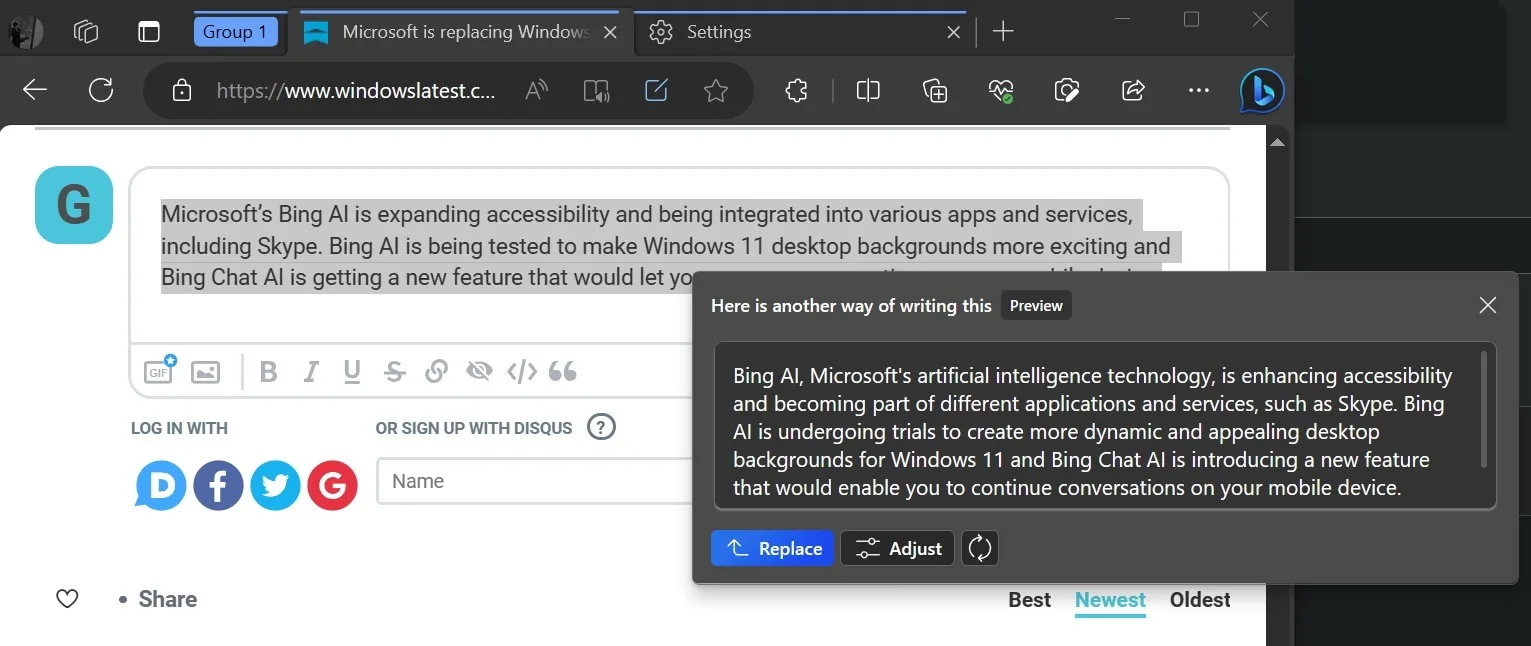This screenshot has height=646, width=1531.
Task: Add page to favorites with star icon
Action: pyautogui.click(x=716, y=91)
